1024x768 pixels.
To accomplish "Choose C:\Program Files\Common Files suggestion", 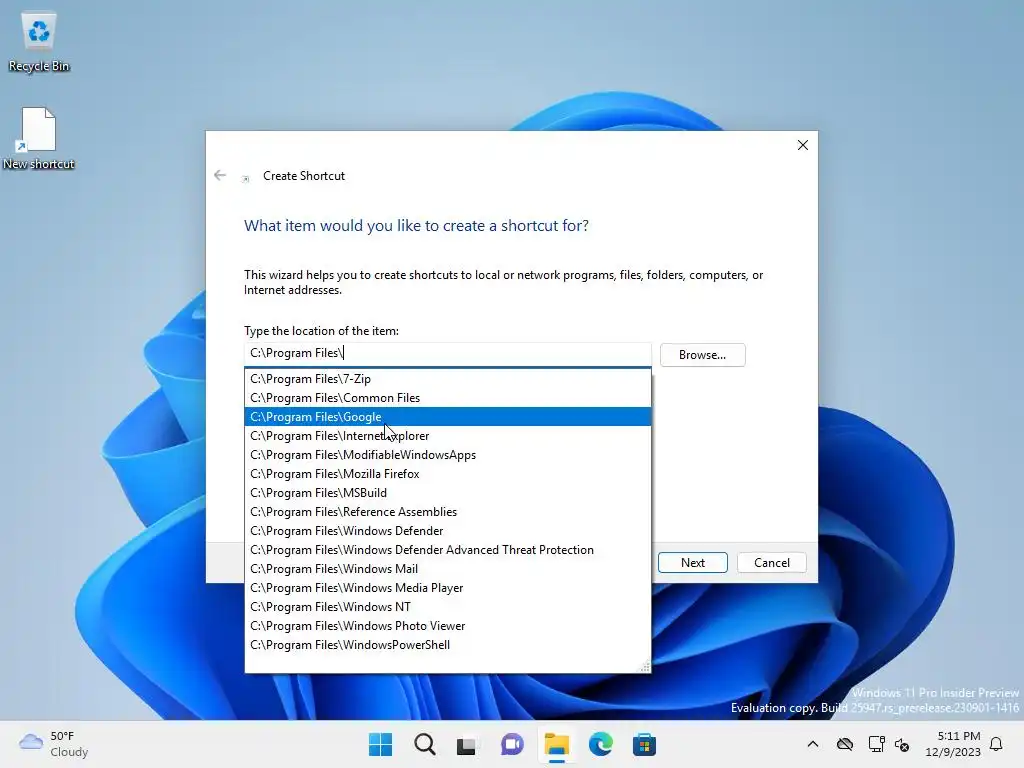I will 447,398.
